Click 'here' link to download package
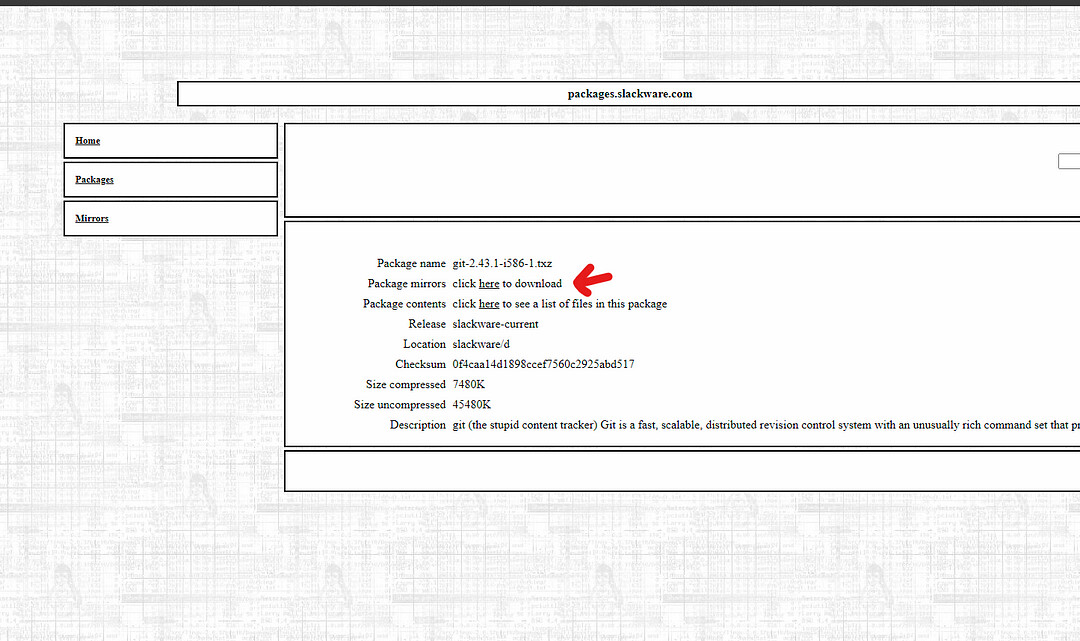The height and width of the screenshot is (641, 1080). tap(489, 284)
